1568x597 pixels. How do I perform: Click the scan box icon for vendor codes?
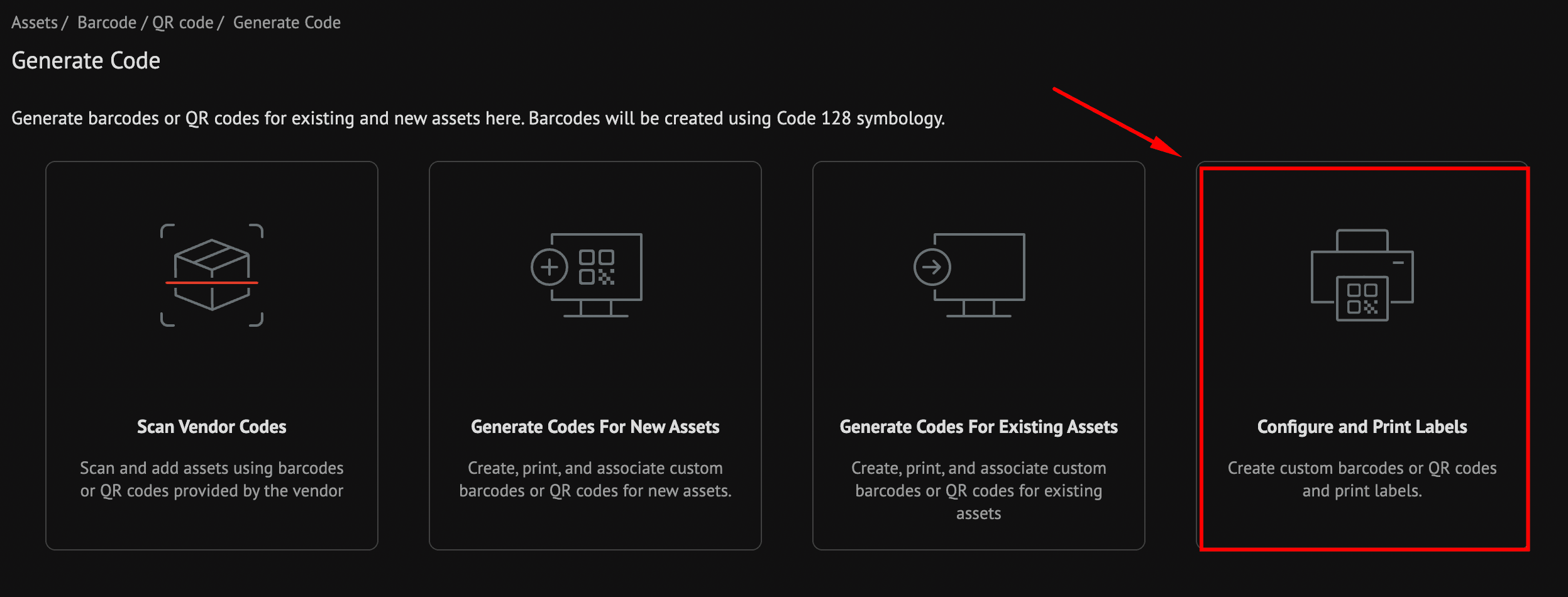(212, 275)
